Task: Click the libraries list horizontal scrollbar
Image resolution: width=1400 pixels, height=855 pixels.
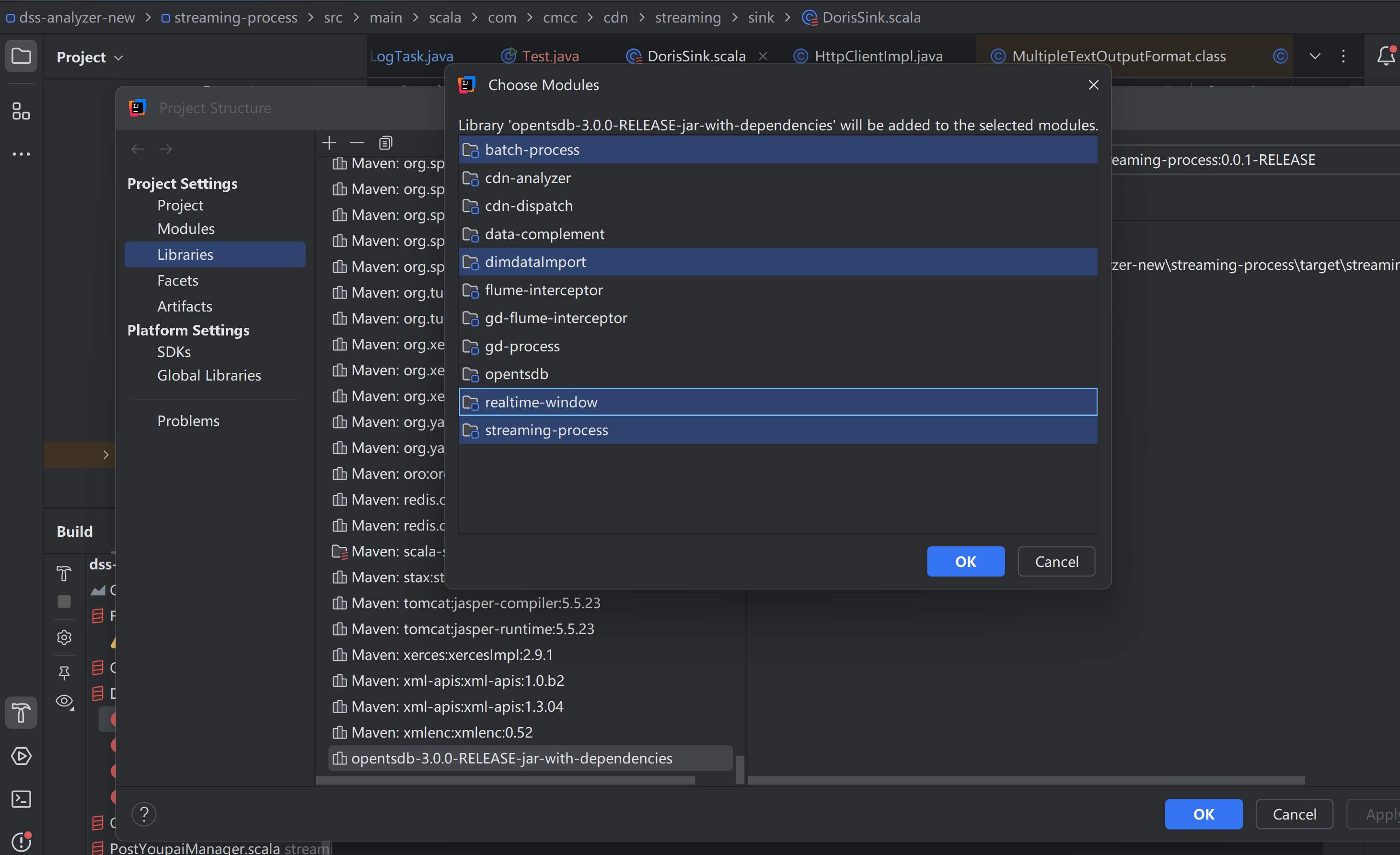Action: (x=505, y=781)
